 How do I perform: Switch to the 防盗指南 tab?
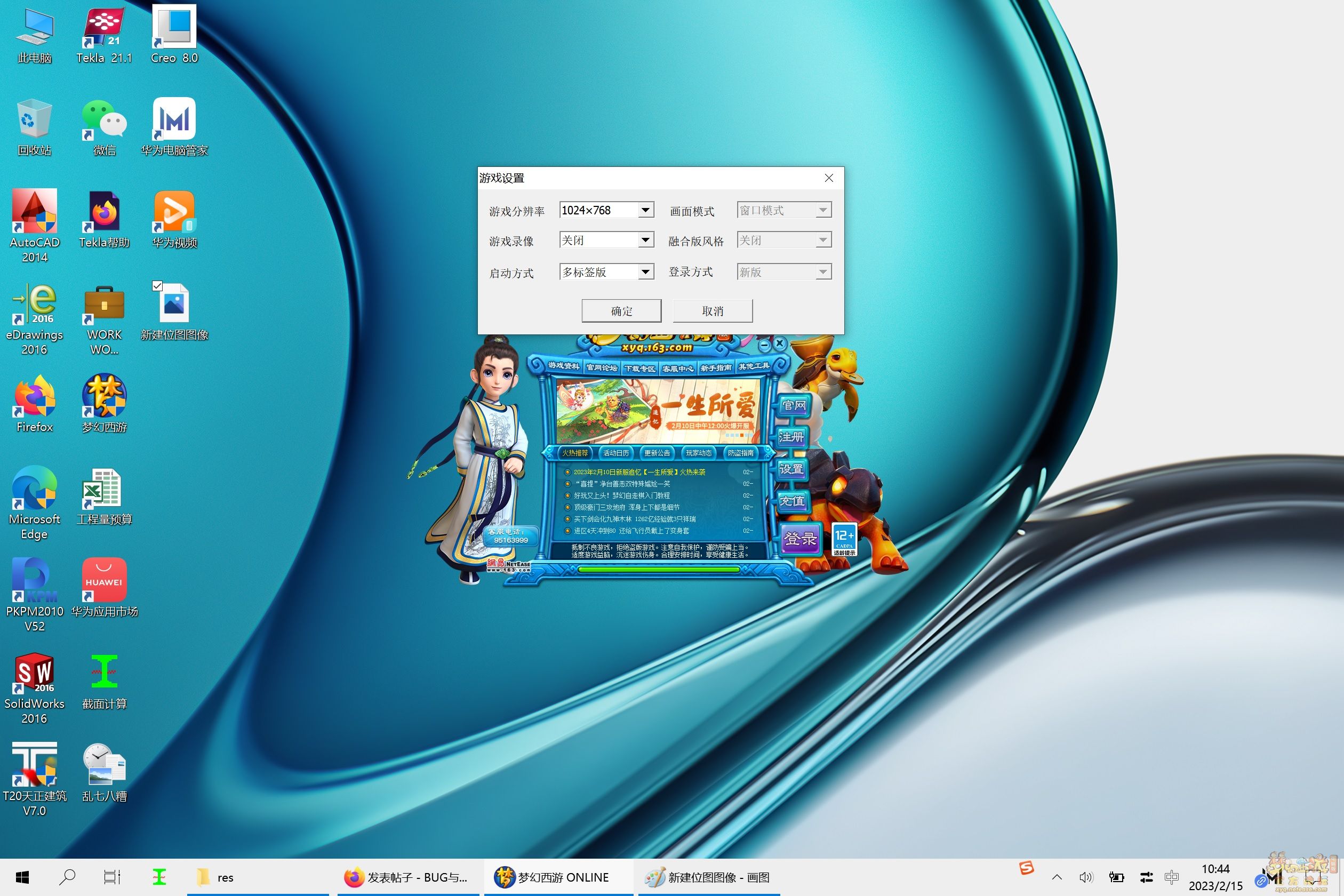point(741,453)
